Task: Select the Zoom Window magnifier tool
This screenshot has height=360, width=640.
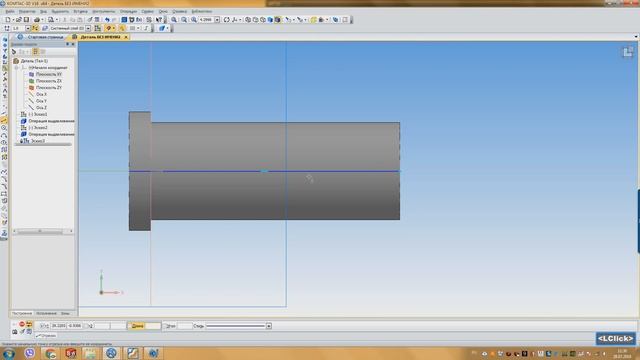Action: 193,20
